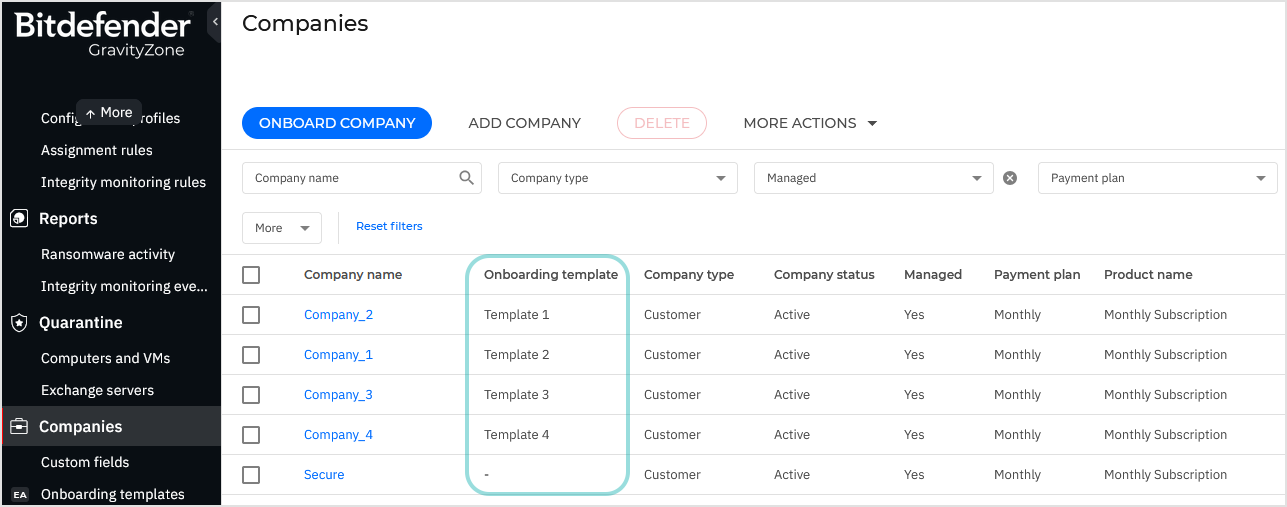The image size is (1287, 507).
Task: Click Active in the Company_1 row
Action: point(792,354)
